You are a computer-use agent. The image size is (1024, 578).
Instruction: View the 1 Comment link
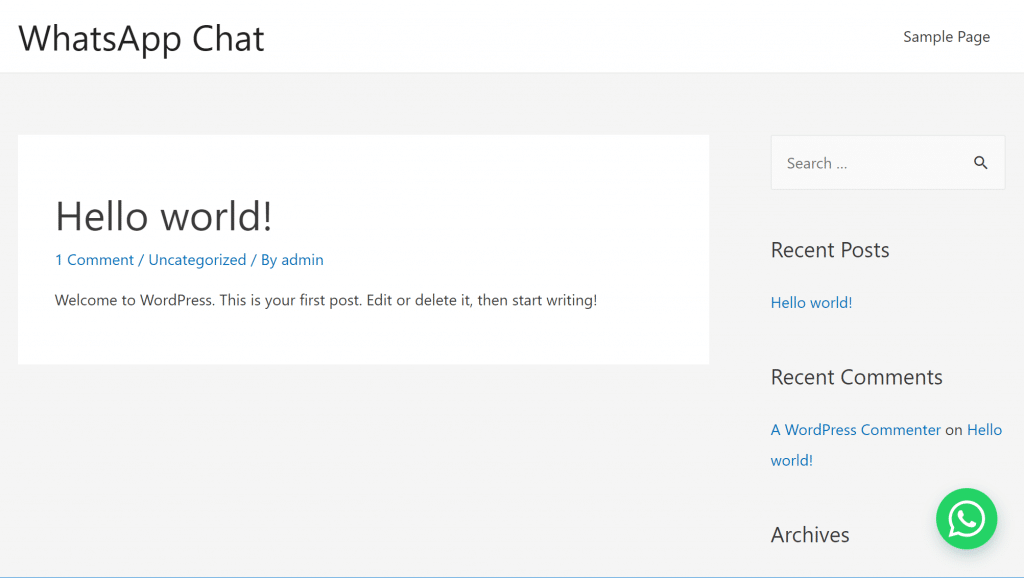click(94, 260)
